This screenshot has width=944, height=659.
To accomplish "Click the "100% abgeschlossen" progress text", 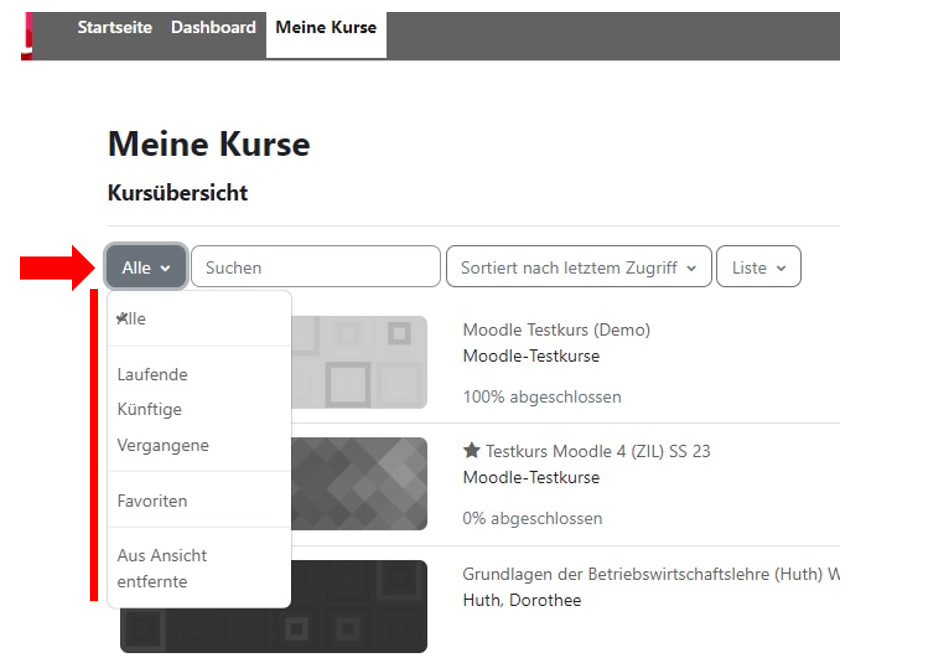I will click(x=541, y=397).
